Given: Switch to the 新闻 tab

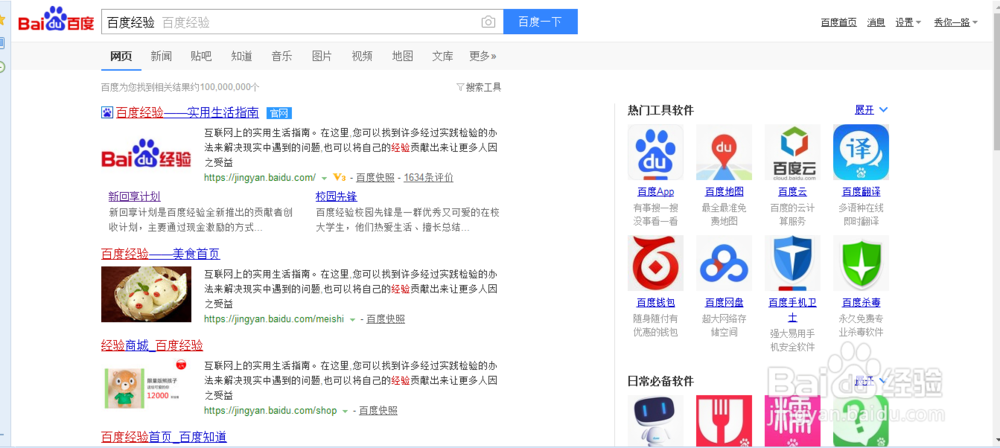Looking at the screenshot, I should tap(161, 56).
